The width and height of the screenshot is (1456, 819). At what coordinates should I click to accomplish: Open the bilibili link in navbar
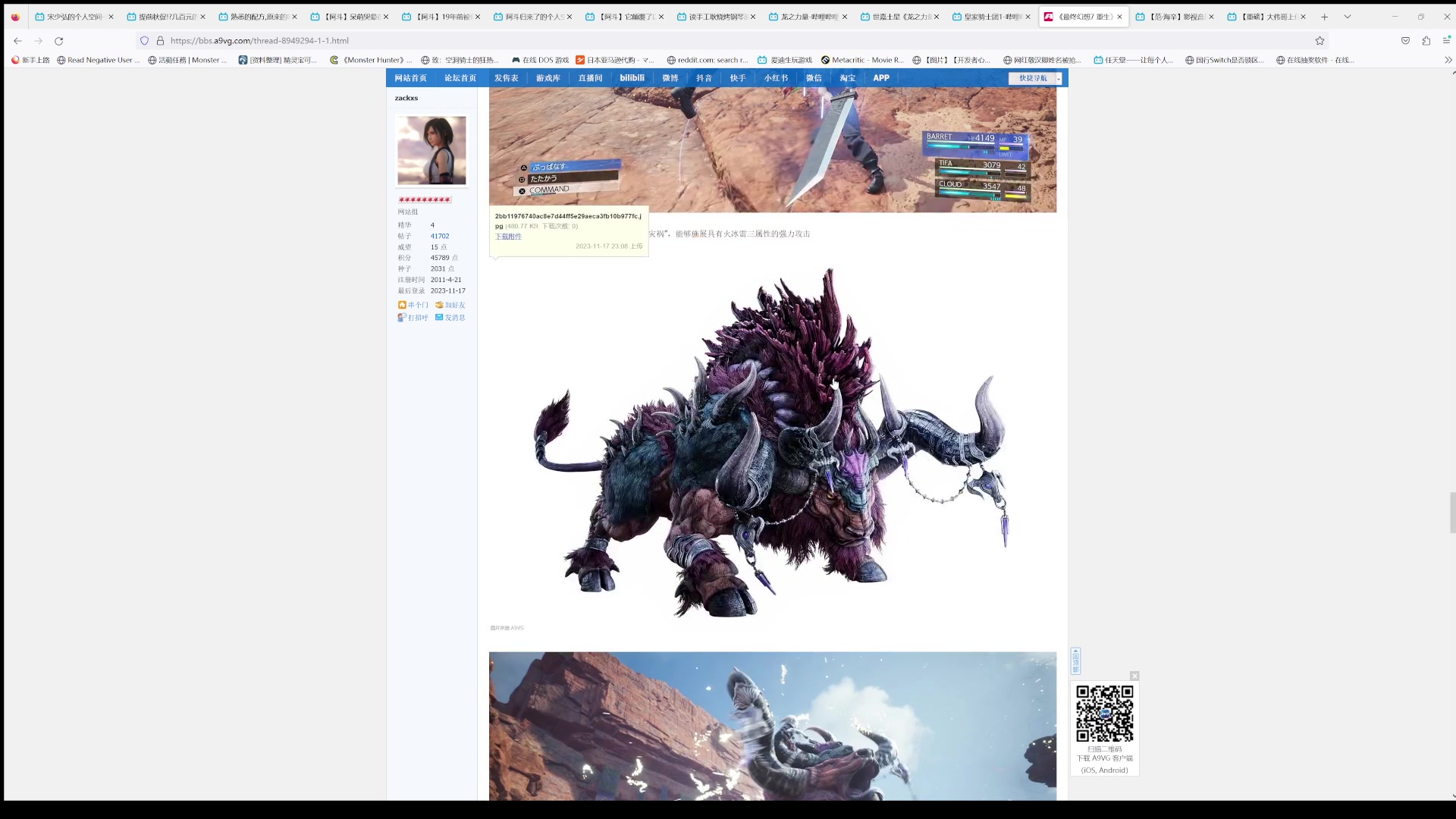coord(632,78)
